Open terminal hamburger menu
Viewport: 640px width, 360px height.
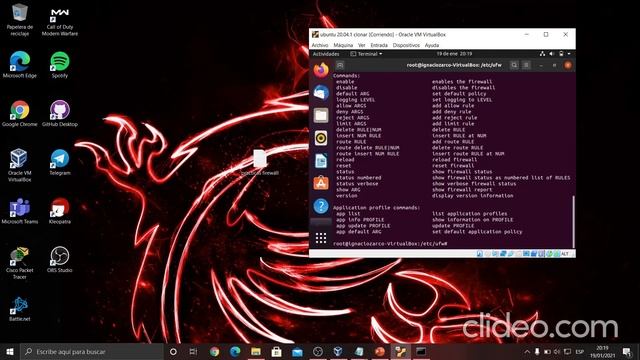[x=526, y=65]
